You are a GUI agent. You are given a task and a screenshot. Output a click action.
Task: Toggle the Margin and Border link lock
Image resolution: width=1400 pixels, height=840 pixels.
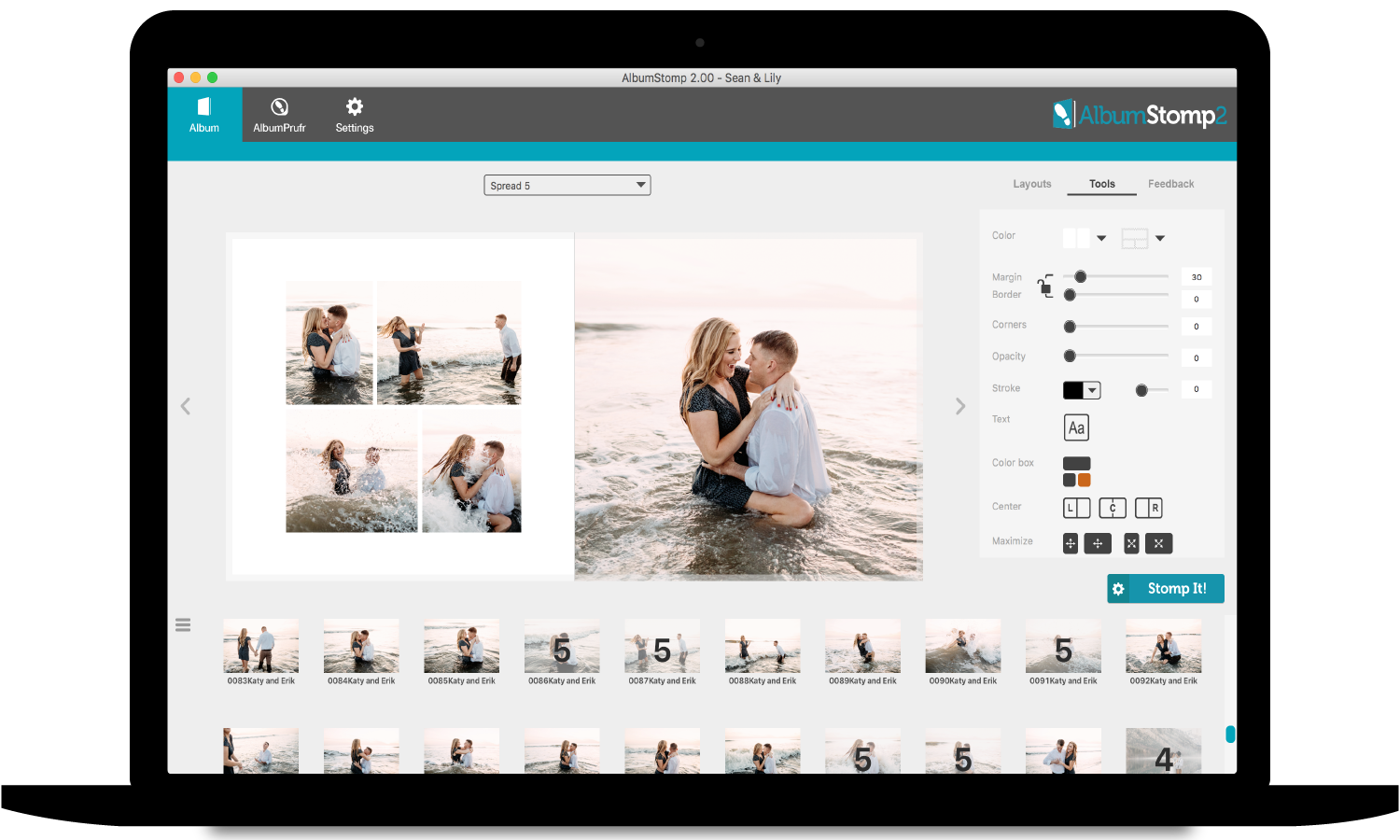tap(1045, 286)
